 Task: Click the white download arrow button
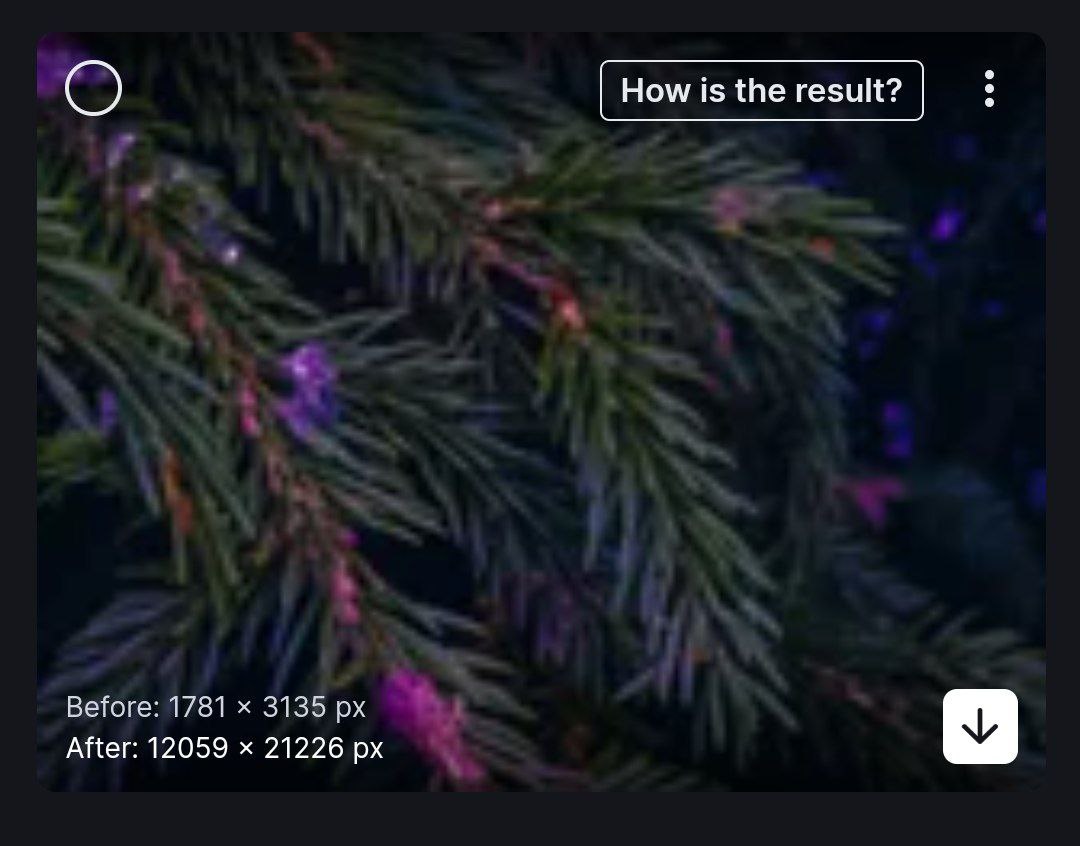point(980,726)
